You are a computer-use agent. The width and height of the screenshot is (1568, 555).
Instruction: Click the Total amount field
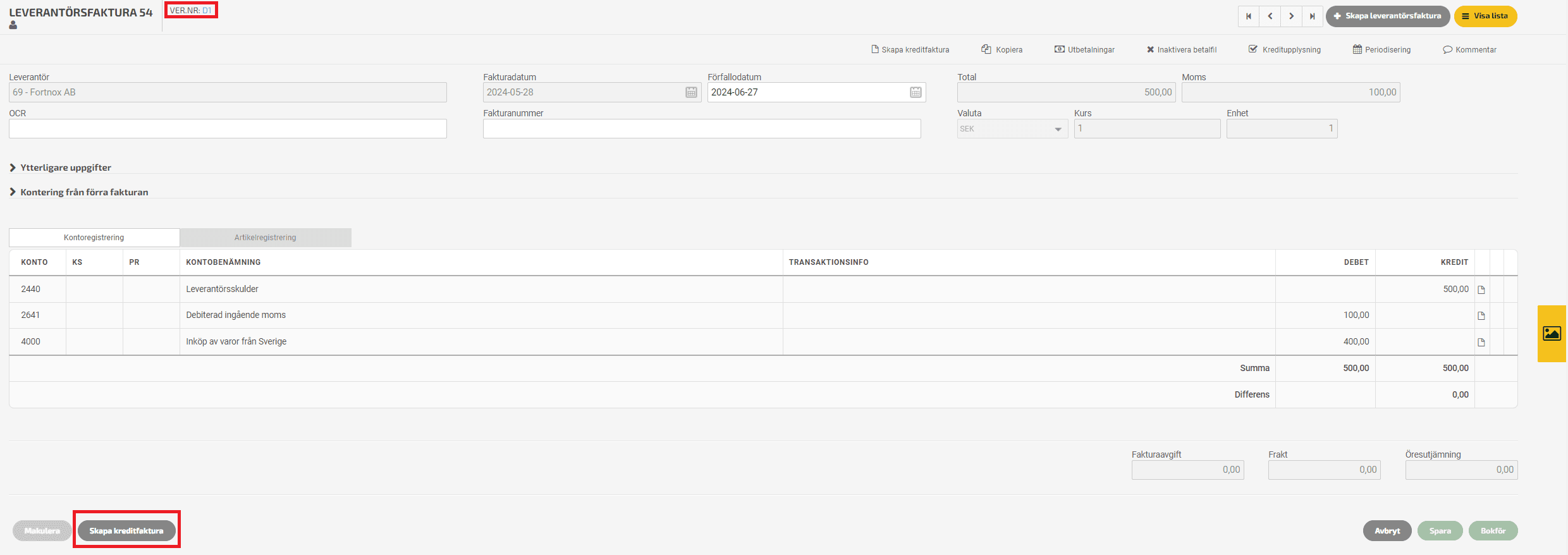pyautogui.click(x=1066, y=92)
